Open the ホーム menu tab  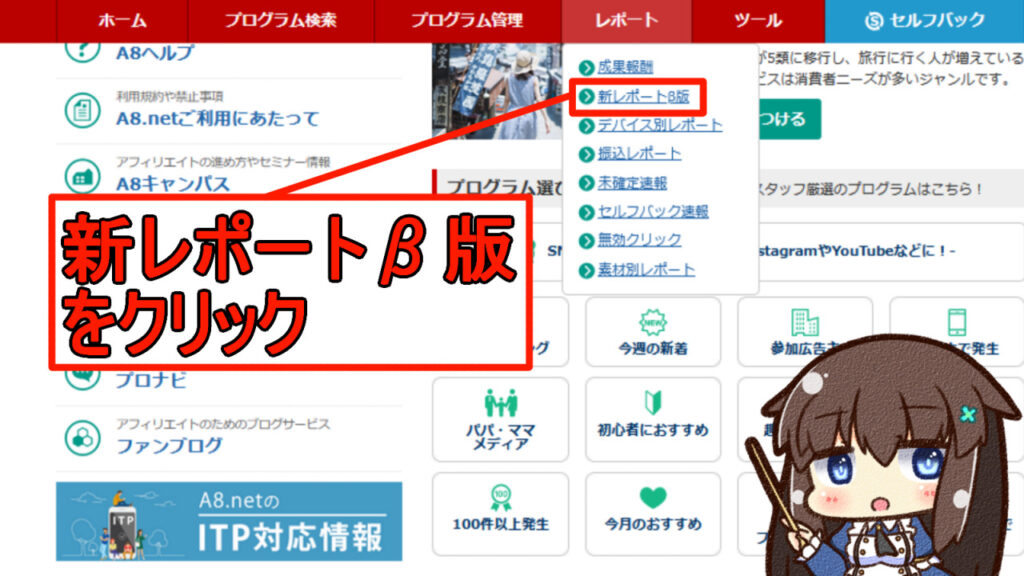tap(122, 20)
